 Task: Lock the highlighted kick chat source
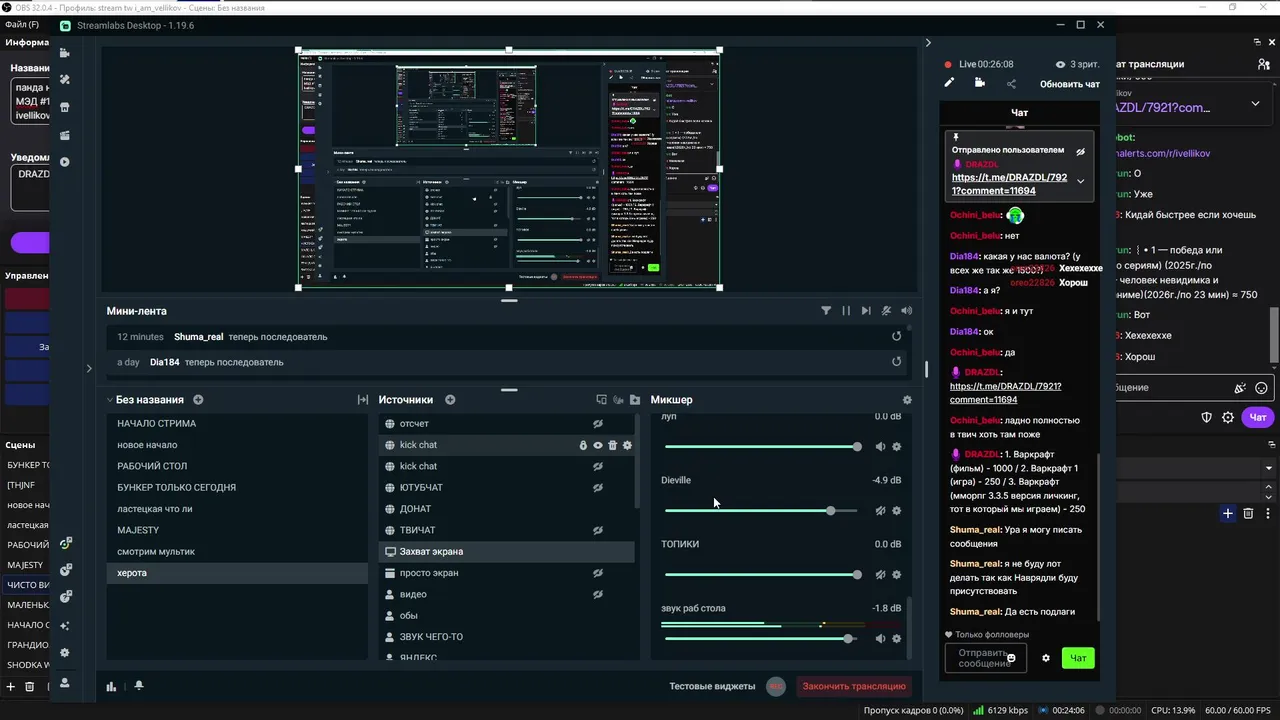[583, 445]
